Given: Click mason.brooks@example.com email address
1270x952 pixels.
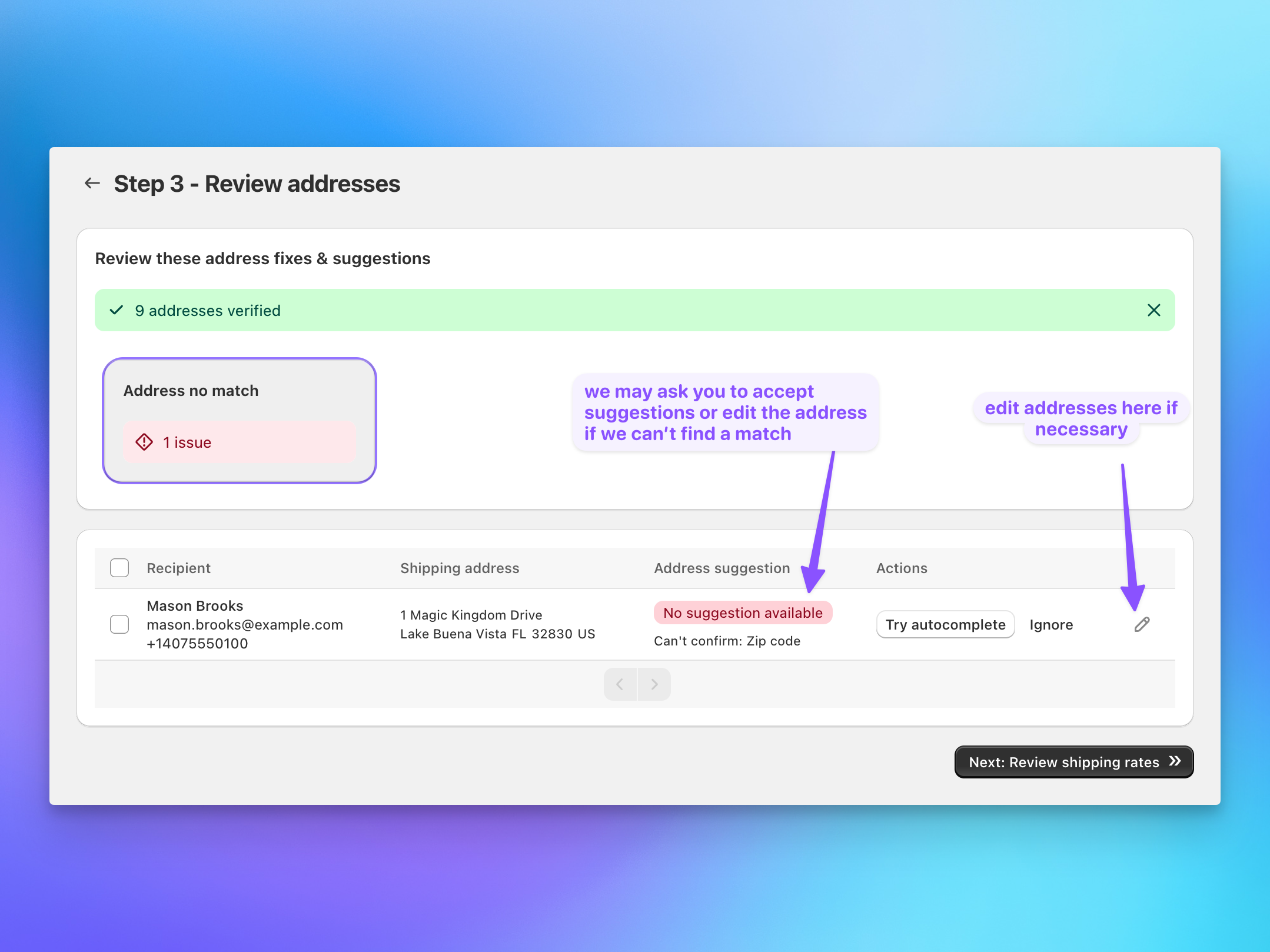Looking at the screenshot, I should (x=245, y=624).
